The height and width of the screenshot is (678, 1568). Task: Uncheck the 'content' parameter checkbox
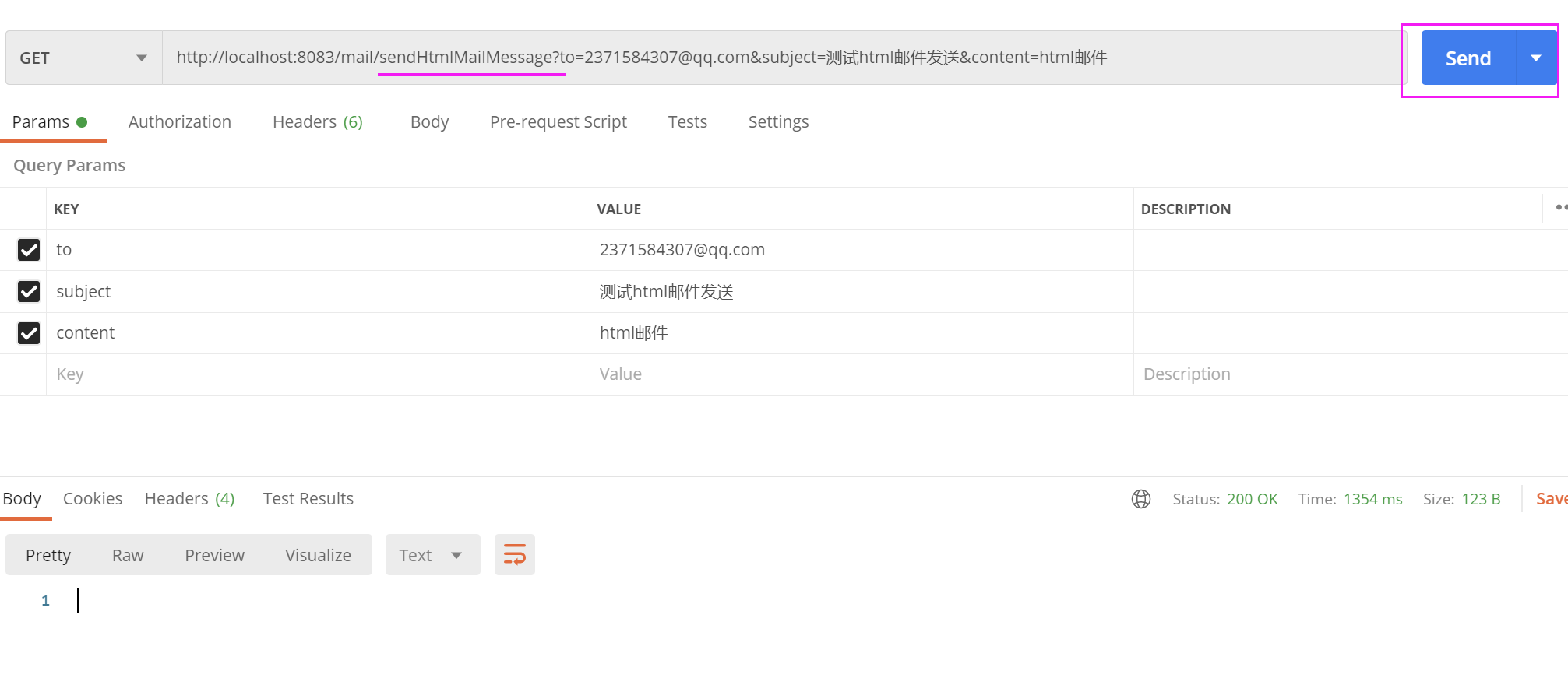click(x=29, y=333)
